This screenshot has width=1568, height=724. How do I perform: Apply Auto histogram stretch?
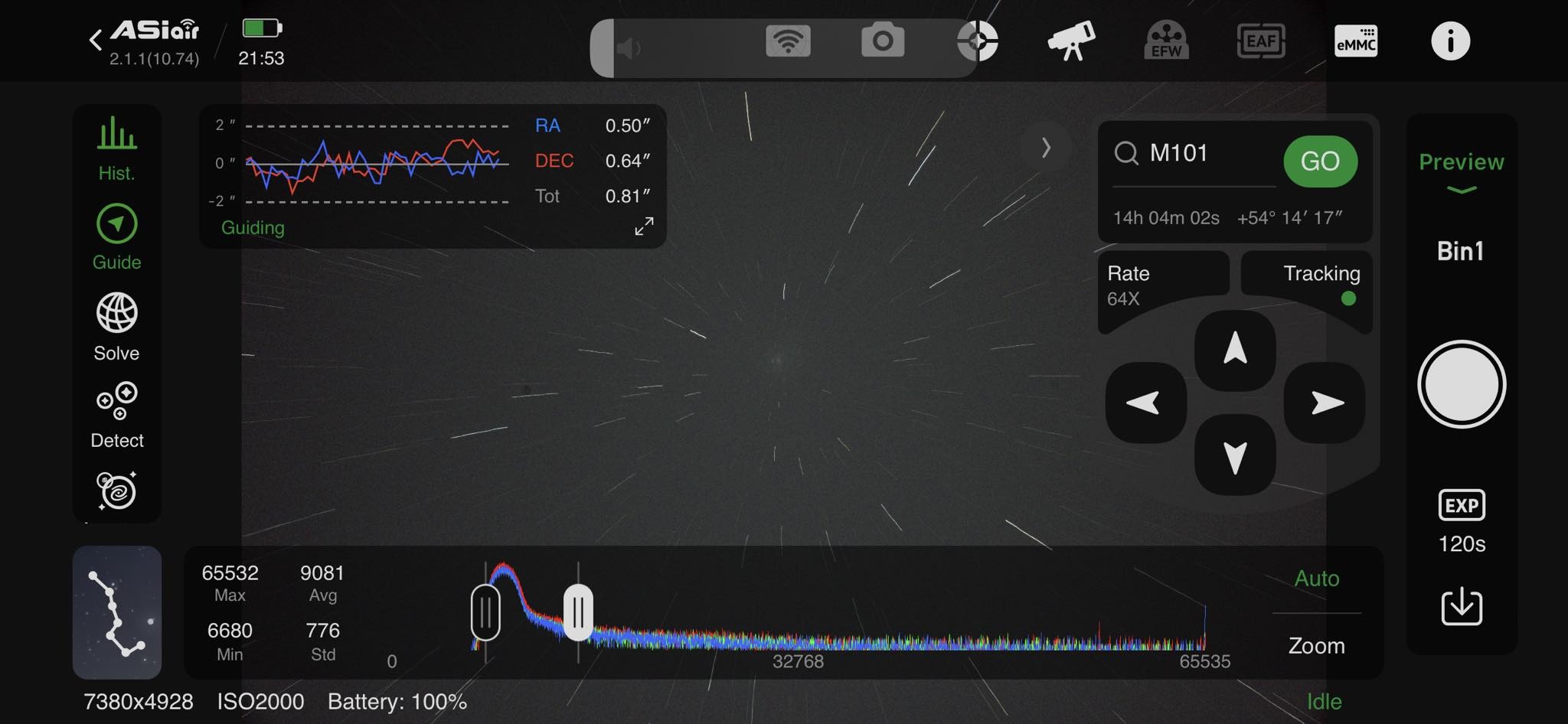(1317, 579)
